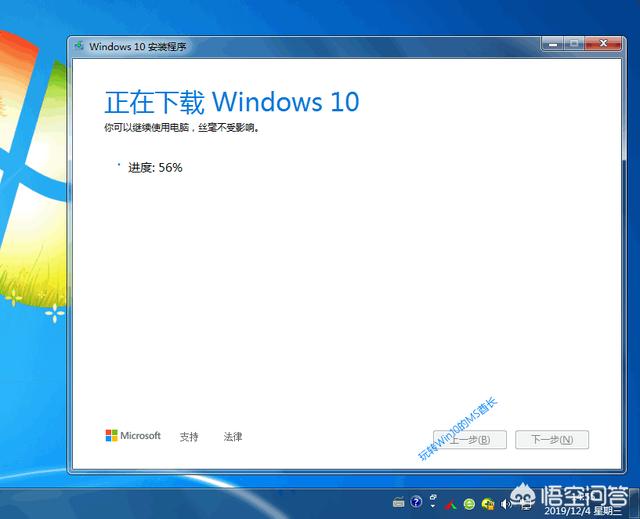Click the 正在下载 Windows 10 heading
Screen dimensions: 640x519
click(231, 102)
